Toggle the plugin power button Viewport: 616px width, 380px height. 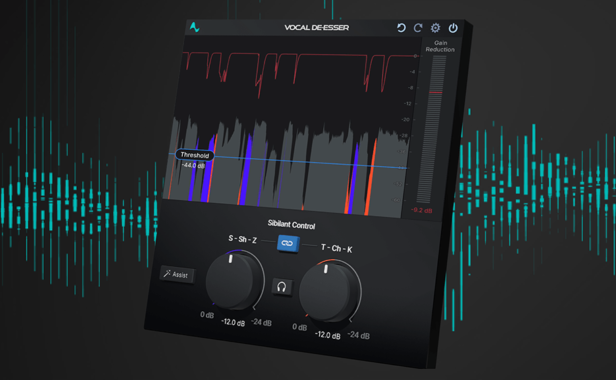click(453, 28)
